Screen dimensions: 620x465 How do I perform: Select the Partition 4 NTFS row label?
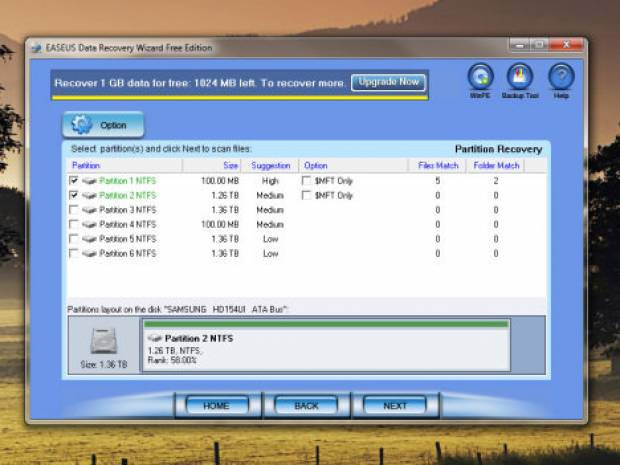click(x=128, y=225)
